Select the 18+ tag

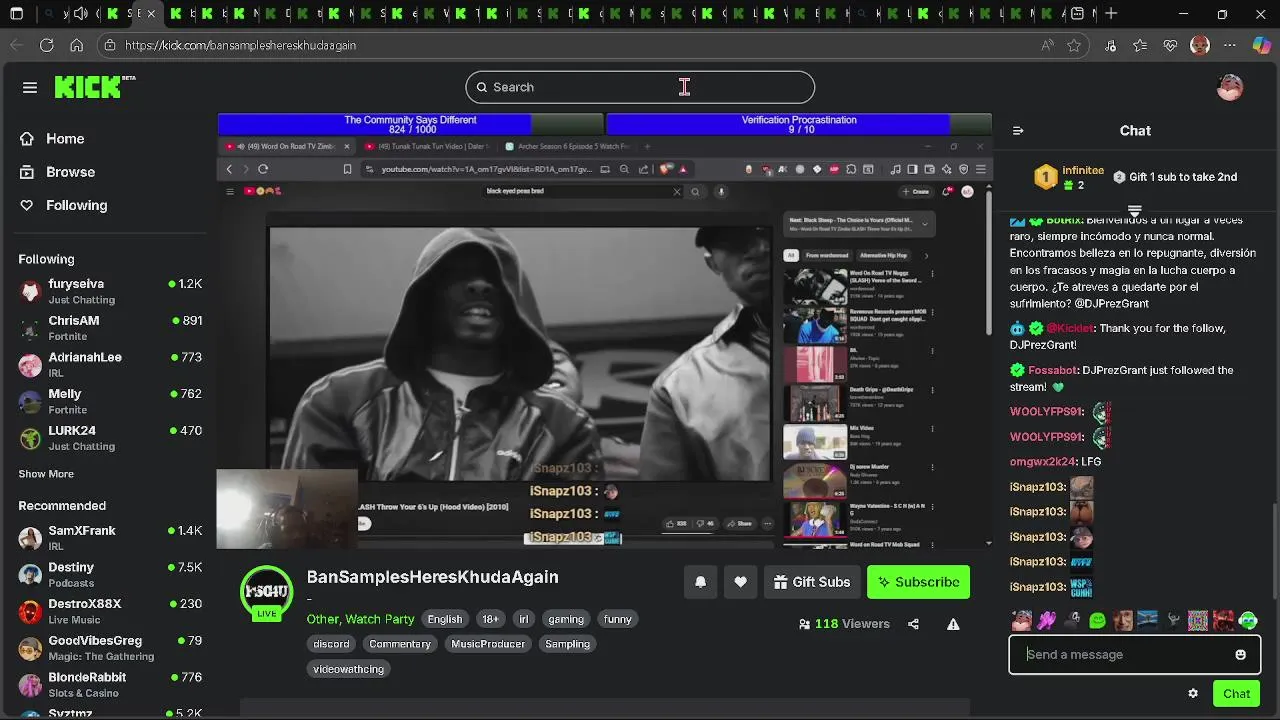(x=490, y=619)
